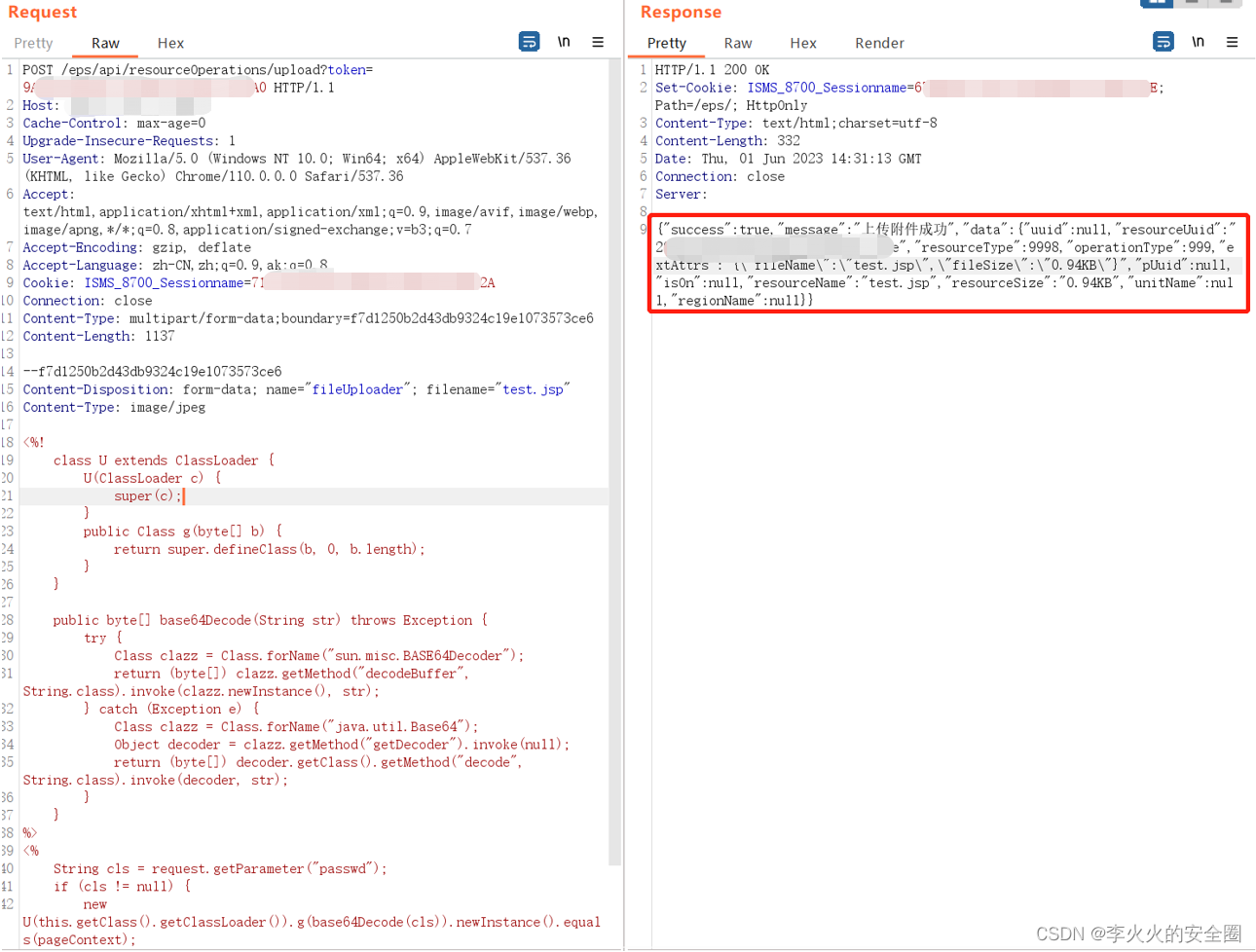Toggle the \n non-printable characters button in Response
This screenshot has width=1256, height=952.
click(1198, 42)
